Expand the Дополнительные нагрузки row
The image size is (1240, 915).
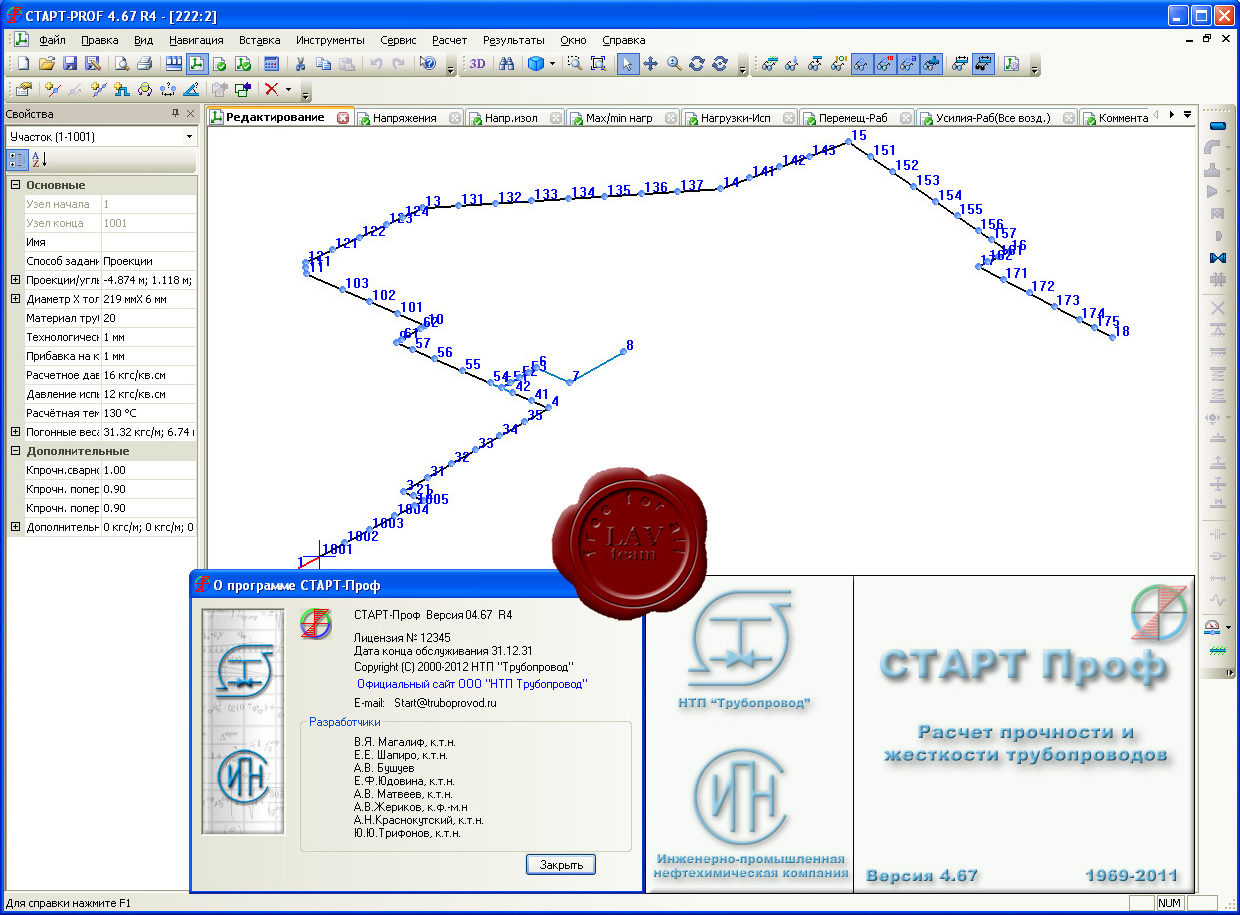(15, 527)
